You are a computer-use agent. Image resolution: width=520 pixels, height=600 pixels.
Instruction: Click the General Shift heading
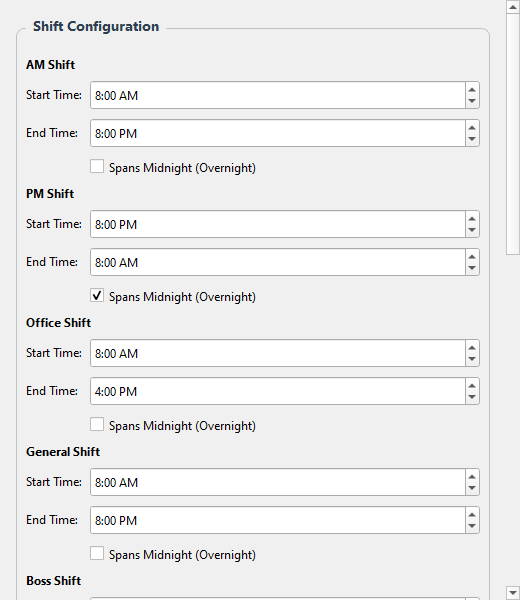click(63, 452)
